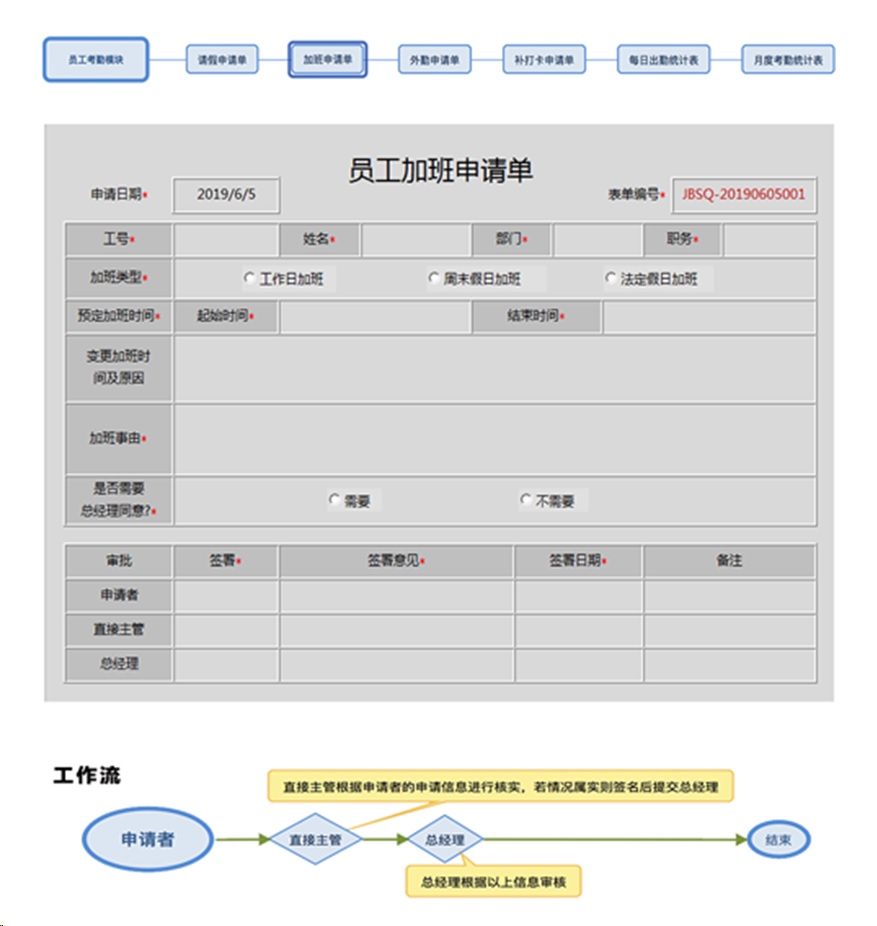Click the 直接主管 diamond node in workflow
877x926 pixels.
tap(315, 840)
